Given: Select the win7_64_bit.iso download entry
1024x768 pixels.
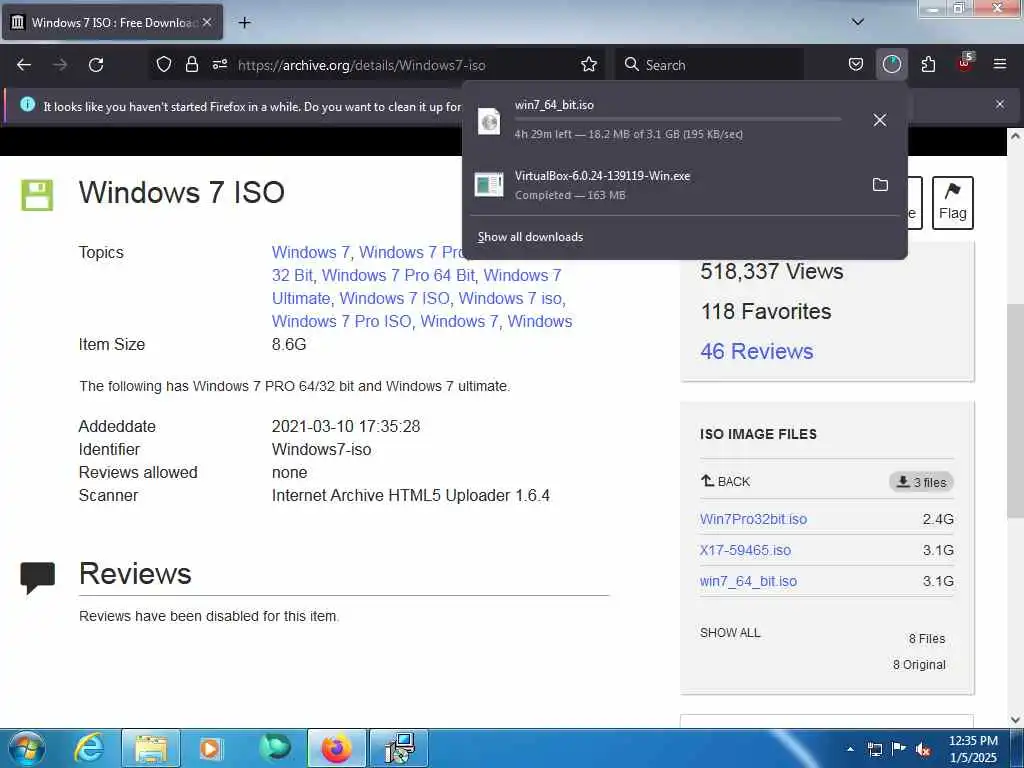Looking at the screenshot, I should 684,120.
